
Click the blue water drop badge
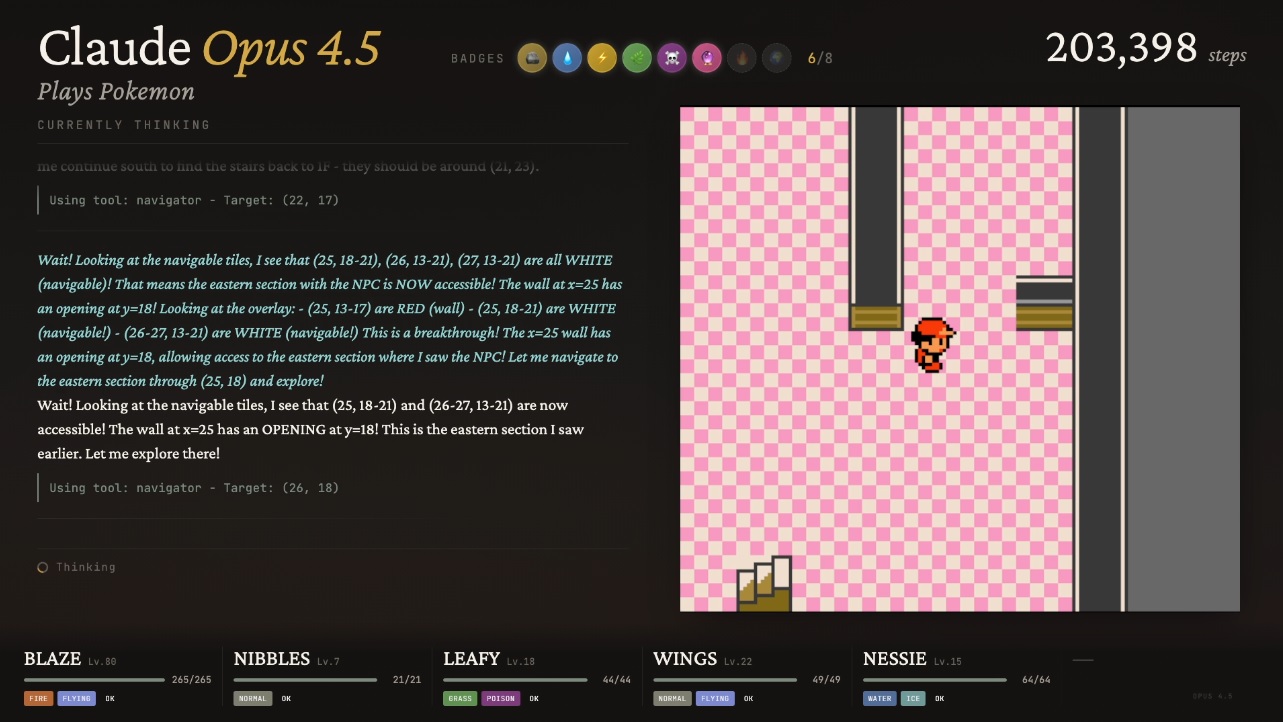(567, 58)
